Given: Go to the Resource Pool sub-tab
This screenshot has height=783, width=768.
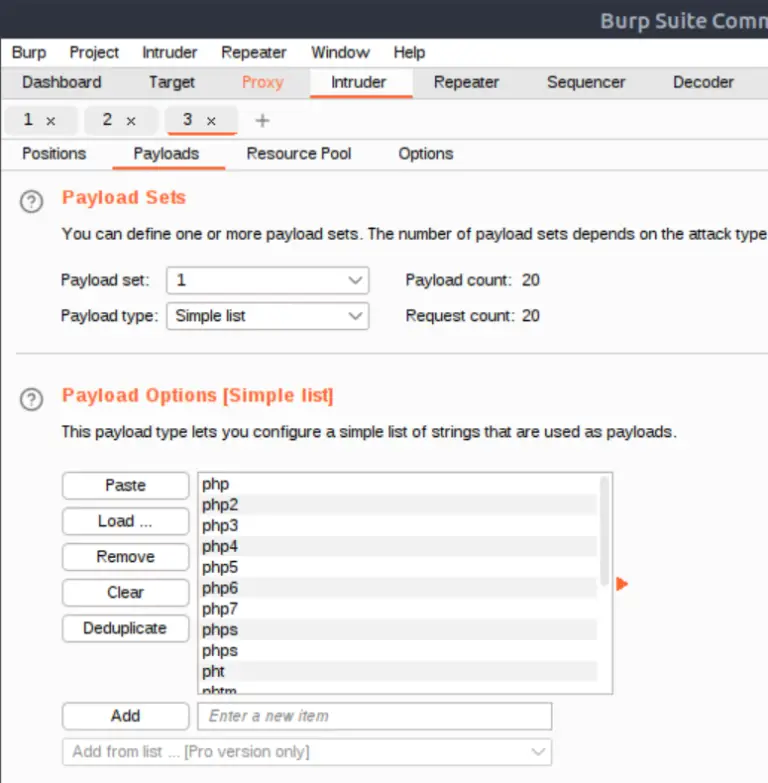Looking at the screenshot, I should pyautogui.click(x=299, y=154).
